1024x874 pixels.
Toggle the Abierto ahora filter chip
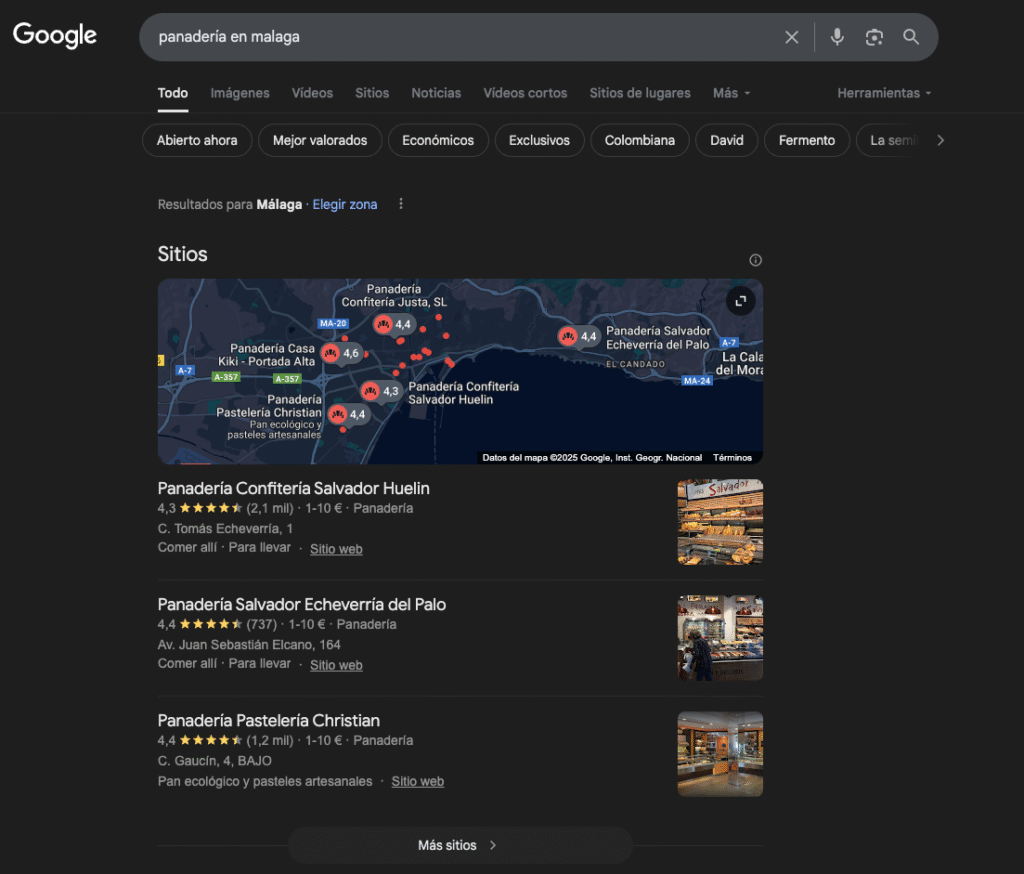(x=197, y=140)
